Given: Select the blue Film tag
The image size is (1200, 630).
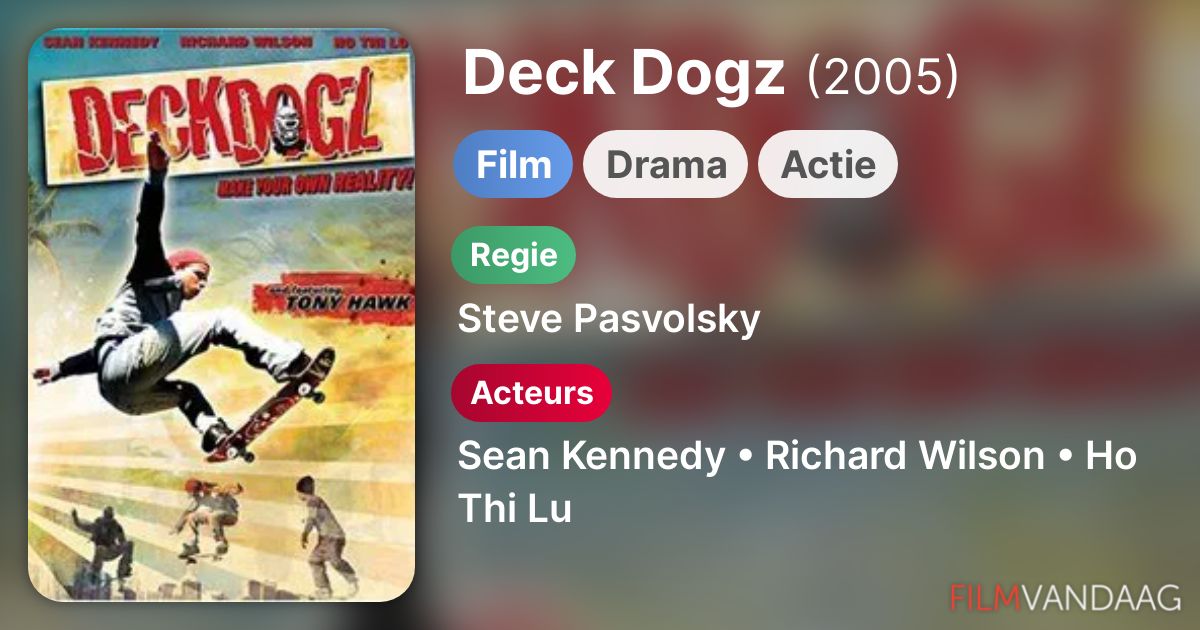Looking at the screenshot, I should pyautogui.click(x=513, y=164).
